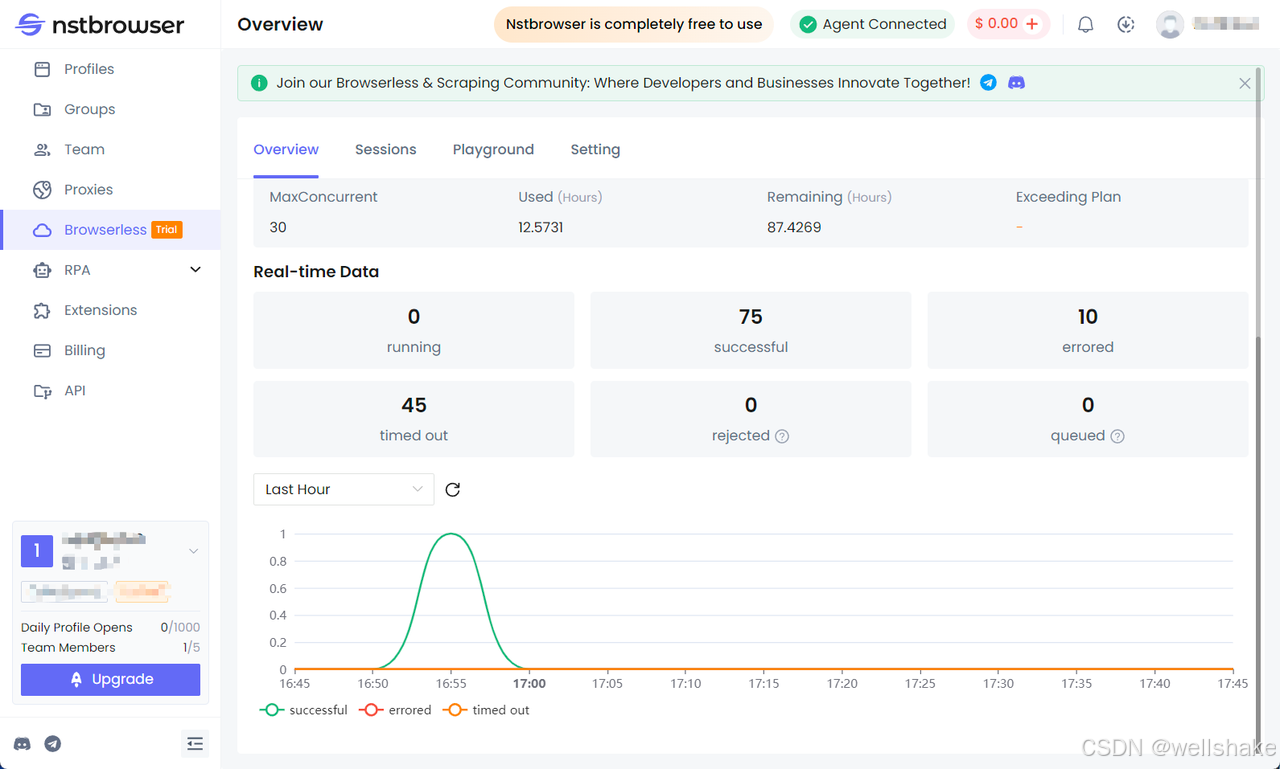Click the nstbrowser logo
The image size is (1280, 769).
pos(100,24)
